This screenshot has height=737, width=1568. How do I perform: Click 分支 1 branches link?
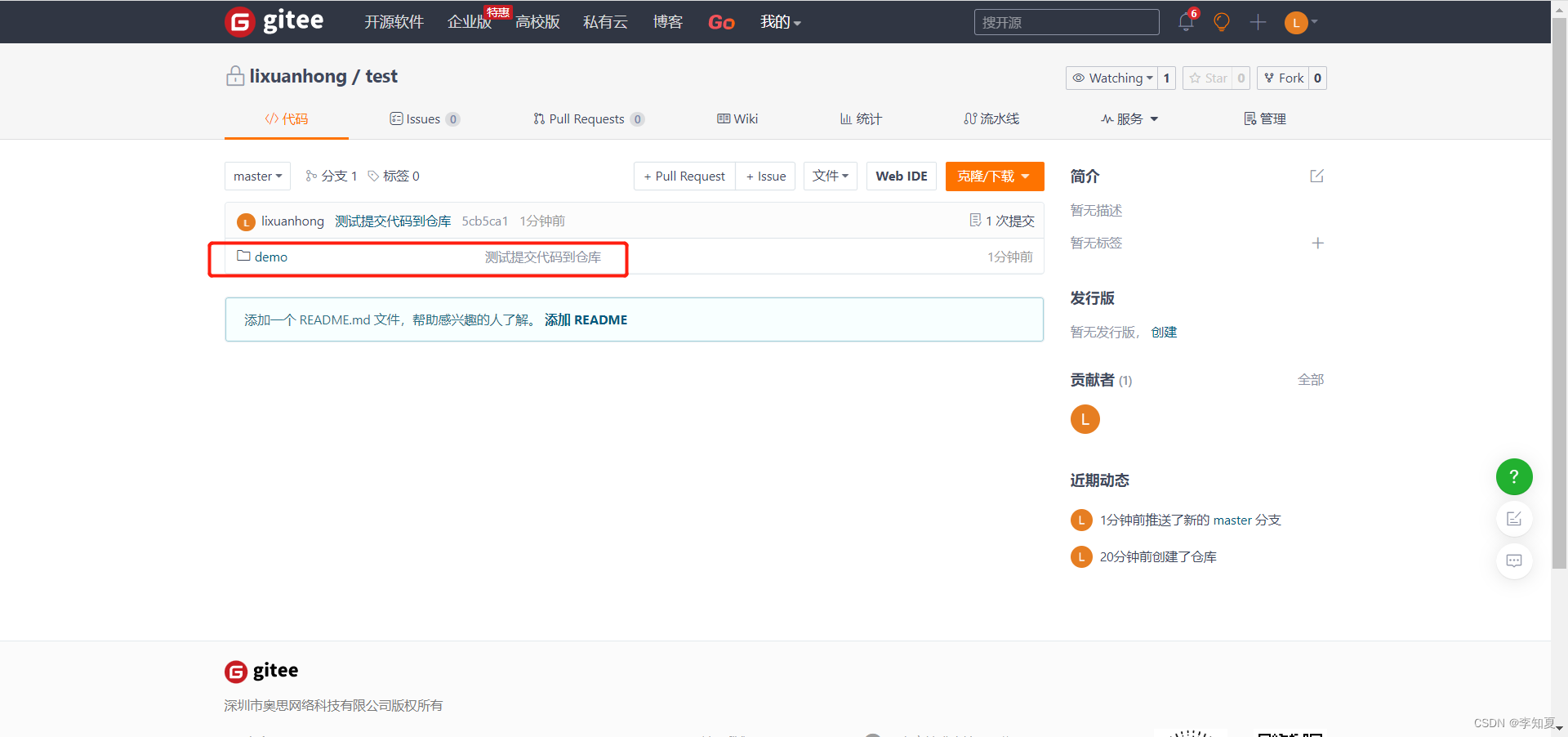[332, 176]
